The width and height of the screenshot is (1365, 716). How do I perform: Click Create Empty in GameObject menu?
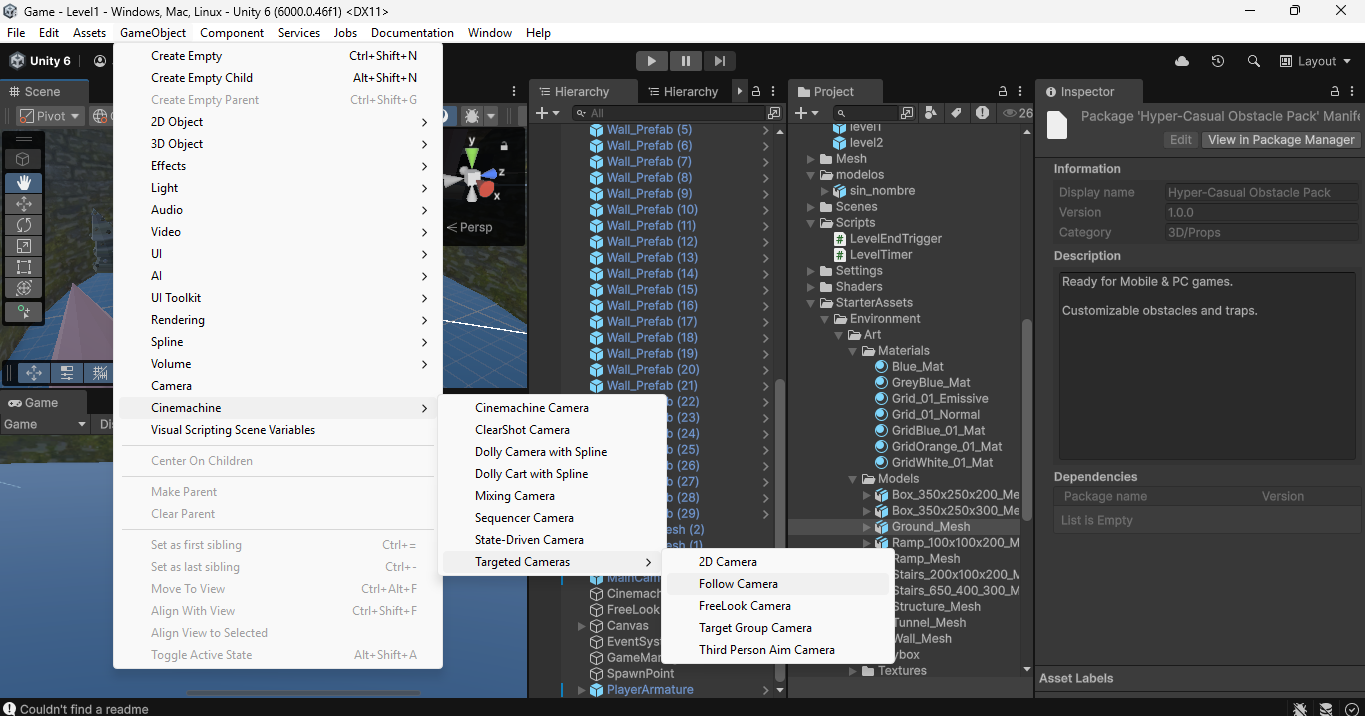coord(278,56)
